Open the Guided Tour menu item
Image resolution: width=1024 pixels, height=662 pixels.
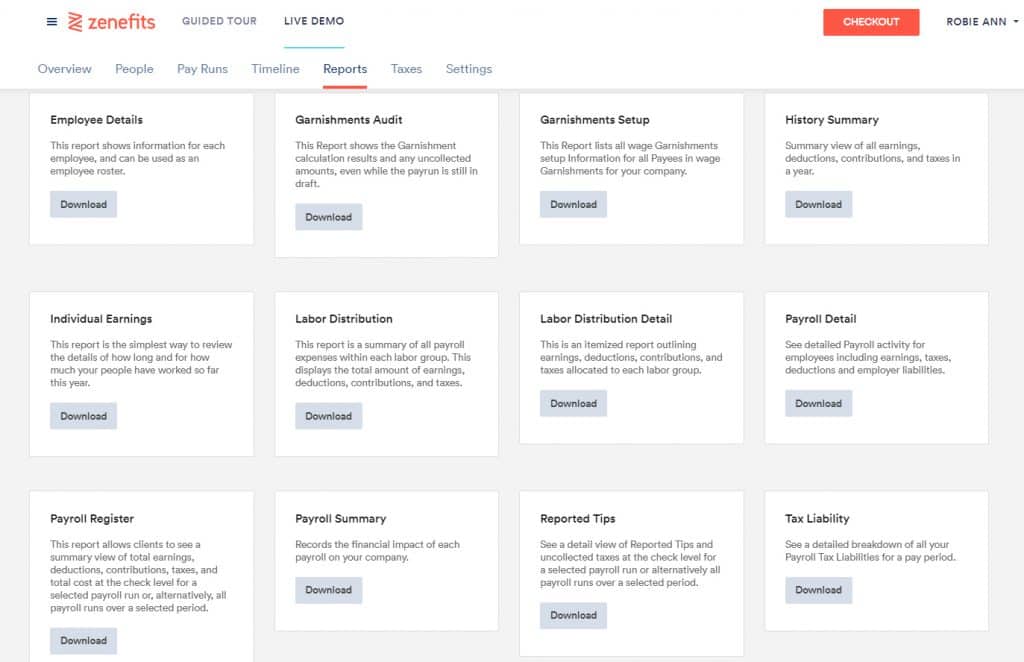[x=219, y=21]
